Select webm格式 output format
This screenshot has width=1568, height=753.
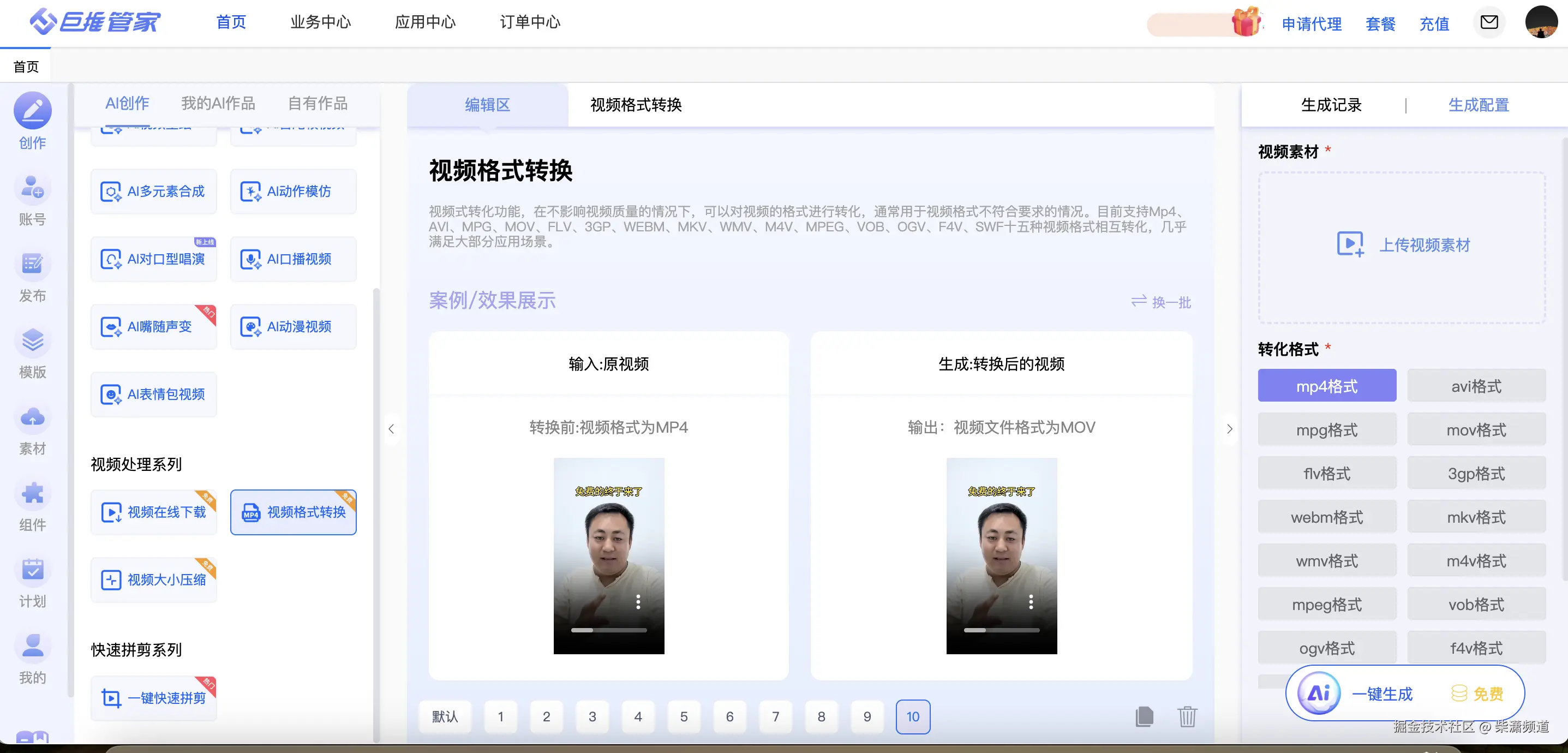1327,516
